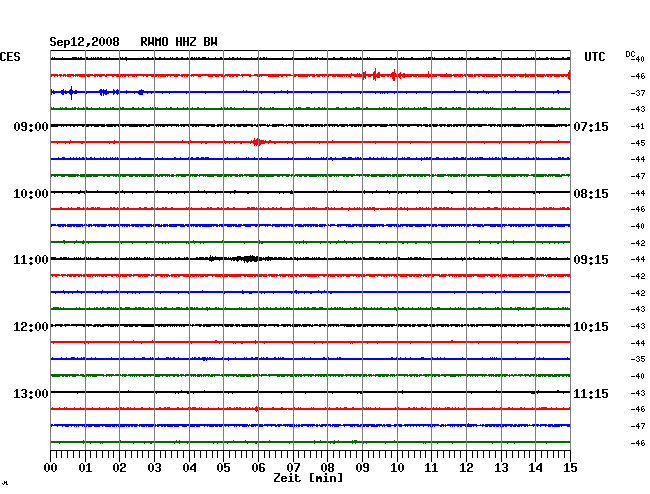Select the 10:00 local time label
The image size is (650, 494).
point(31,194)
